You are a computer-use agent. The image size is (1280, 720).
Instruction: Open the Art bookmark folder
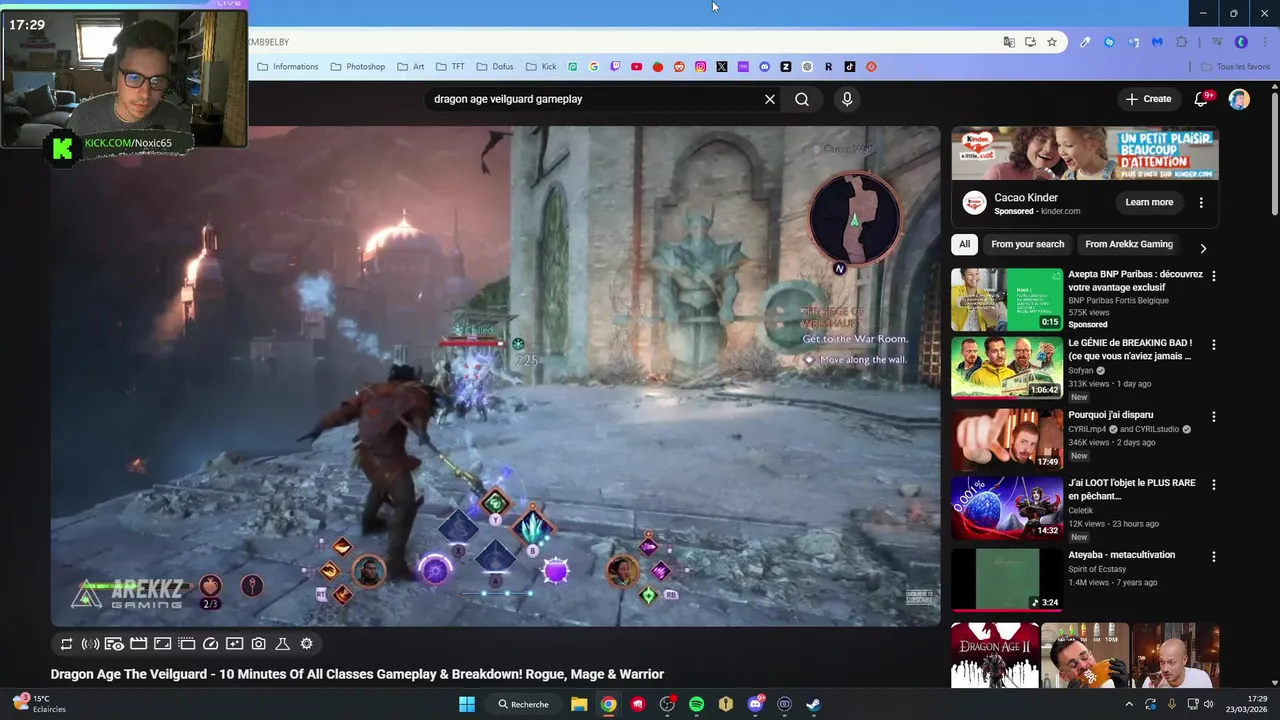(411, 67)
